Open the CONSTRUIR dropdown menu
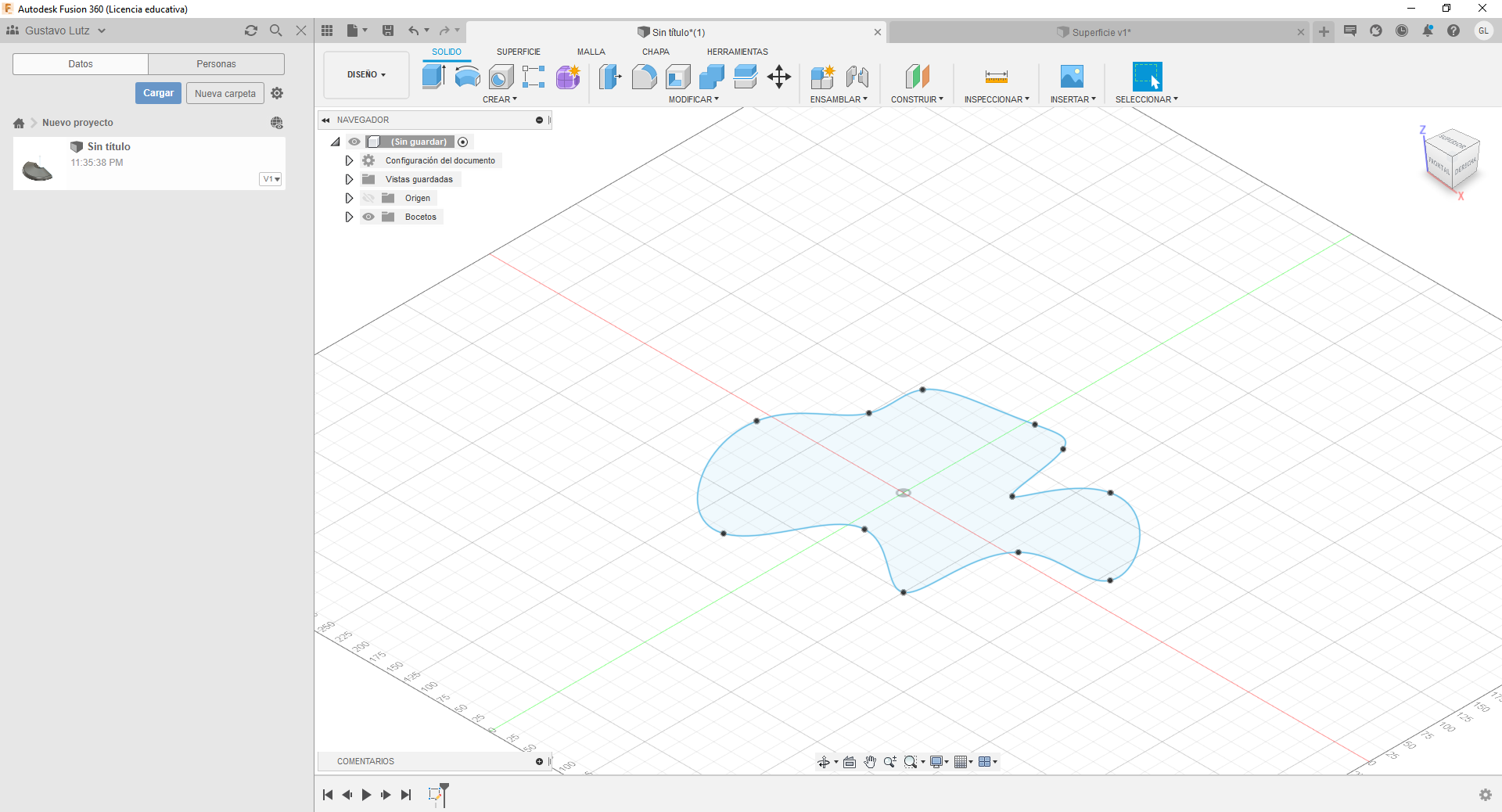1502x812 pixels. (917, 99)
